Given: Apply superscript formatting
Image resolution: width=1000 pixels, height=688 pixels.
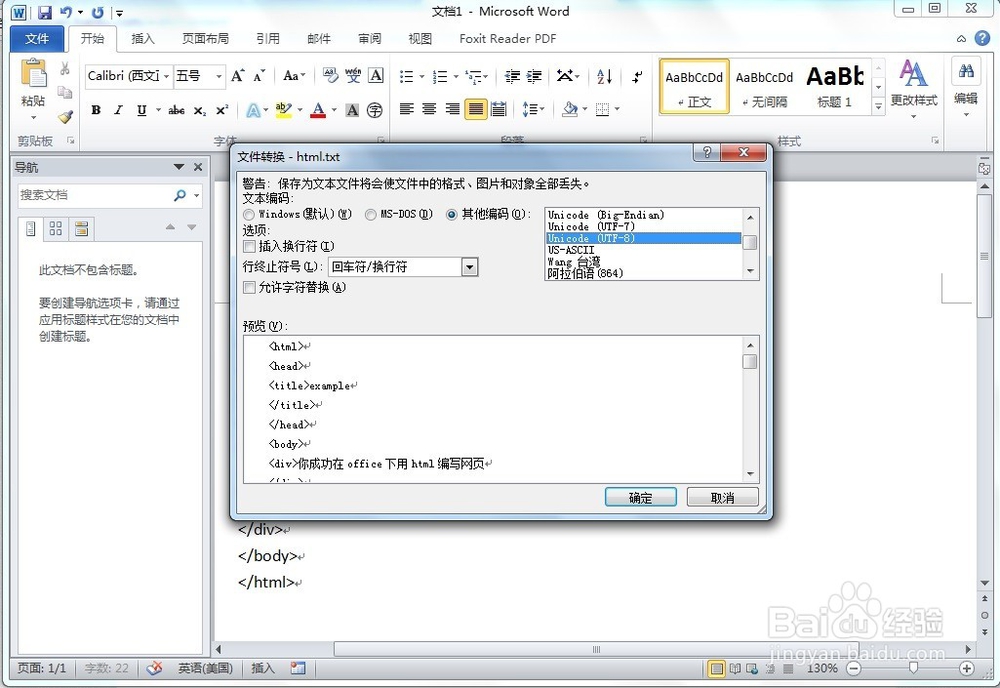Looking at the screenshot, I should pyautogui.click(x=221, y=110).
